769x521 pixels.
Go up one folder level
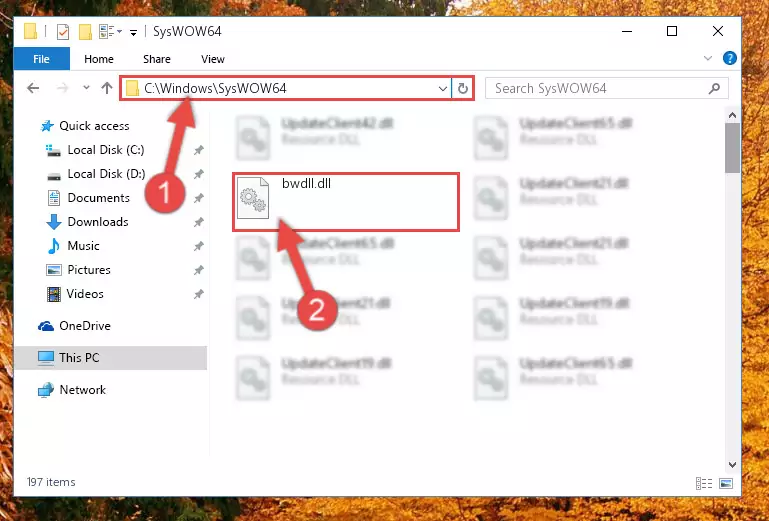point(107,88)
